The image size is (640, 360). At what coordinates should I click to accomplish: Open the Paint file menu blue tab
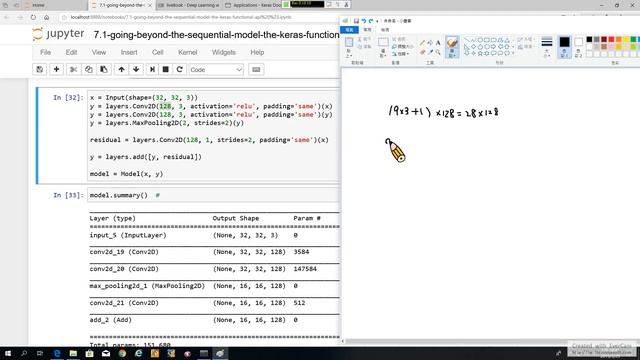[x=349, y=30]
